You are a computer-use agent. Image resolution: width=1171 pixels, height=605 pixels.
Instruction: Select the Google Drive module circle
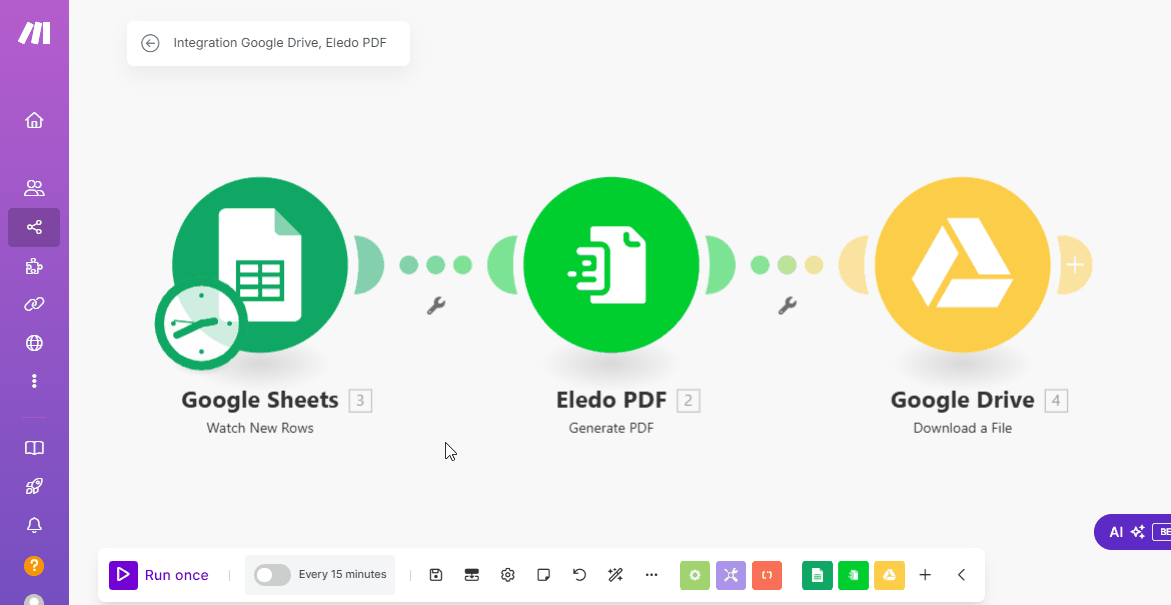[962, 265]
